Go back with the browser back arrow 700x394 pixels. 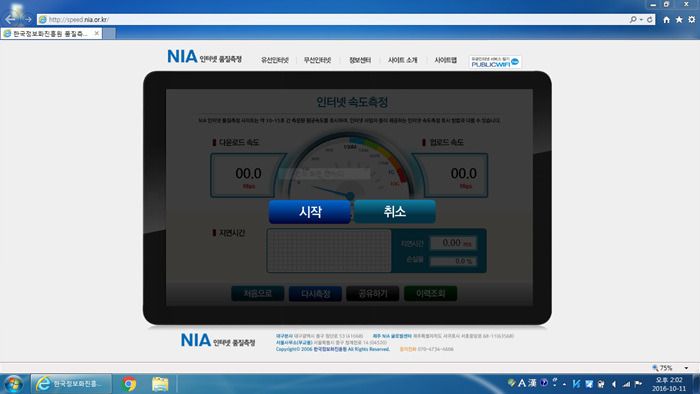click(10, 19)
